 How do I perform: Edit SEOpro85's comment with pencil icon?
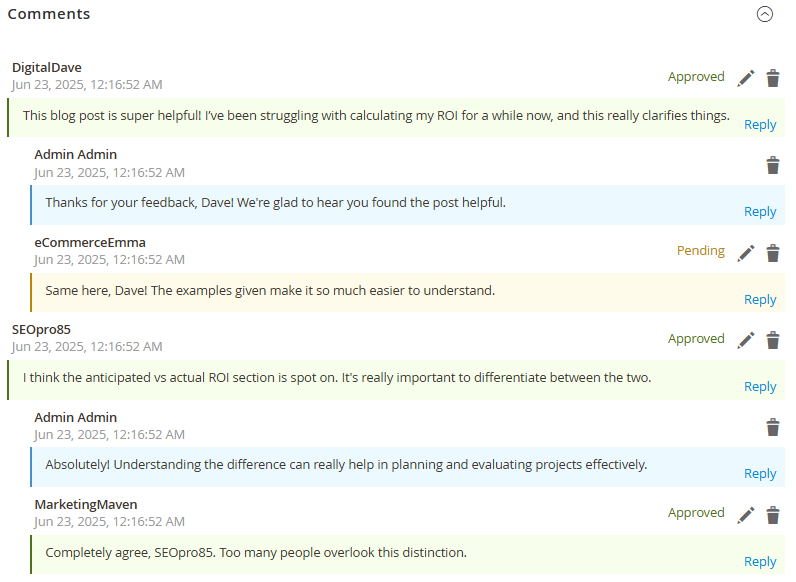[746, 340]
